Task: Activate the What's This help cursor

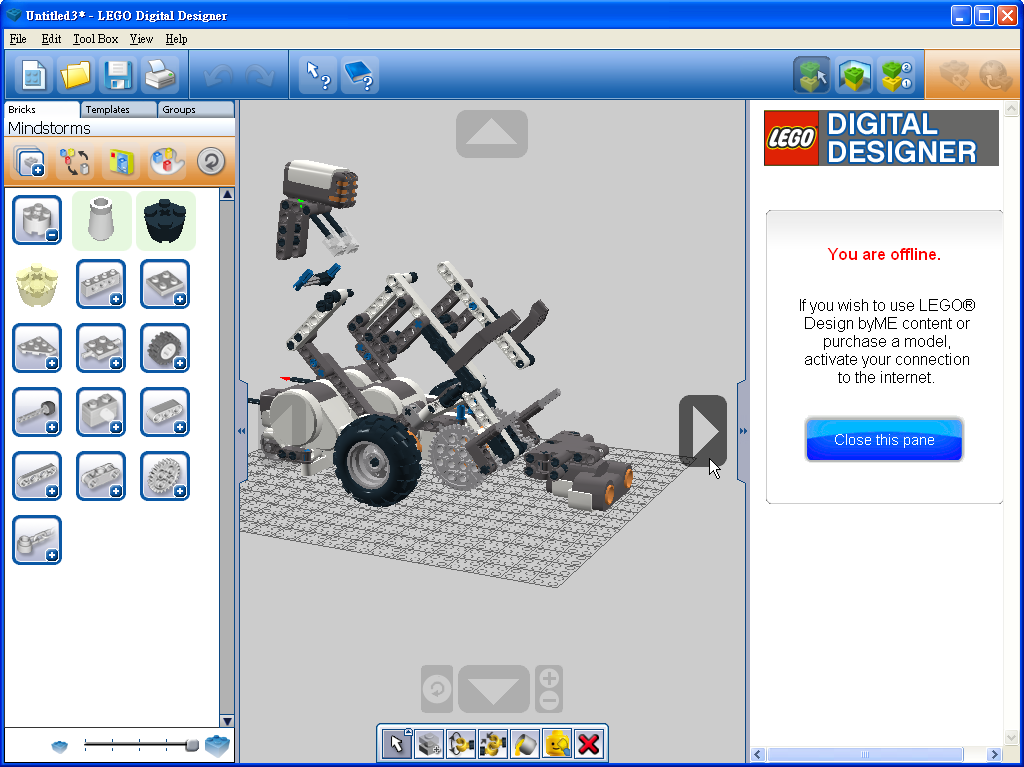Action: [x=318, y=75]
